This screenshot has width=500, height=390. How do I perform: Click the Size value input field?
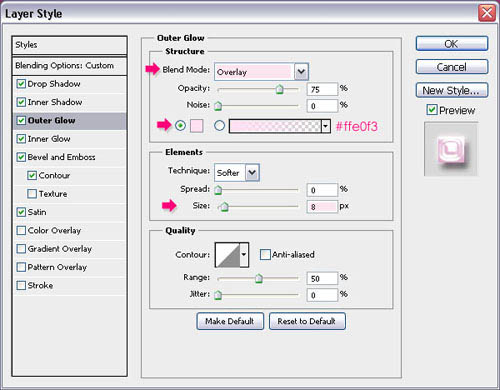[x=322, y=207]
